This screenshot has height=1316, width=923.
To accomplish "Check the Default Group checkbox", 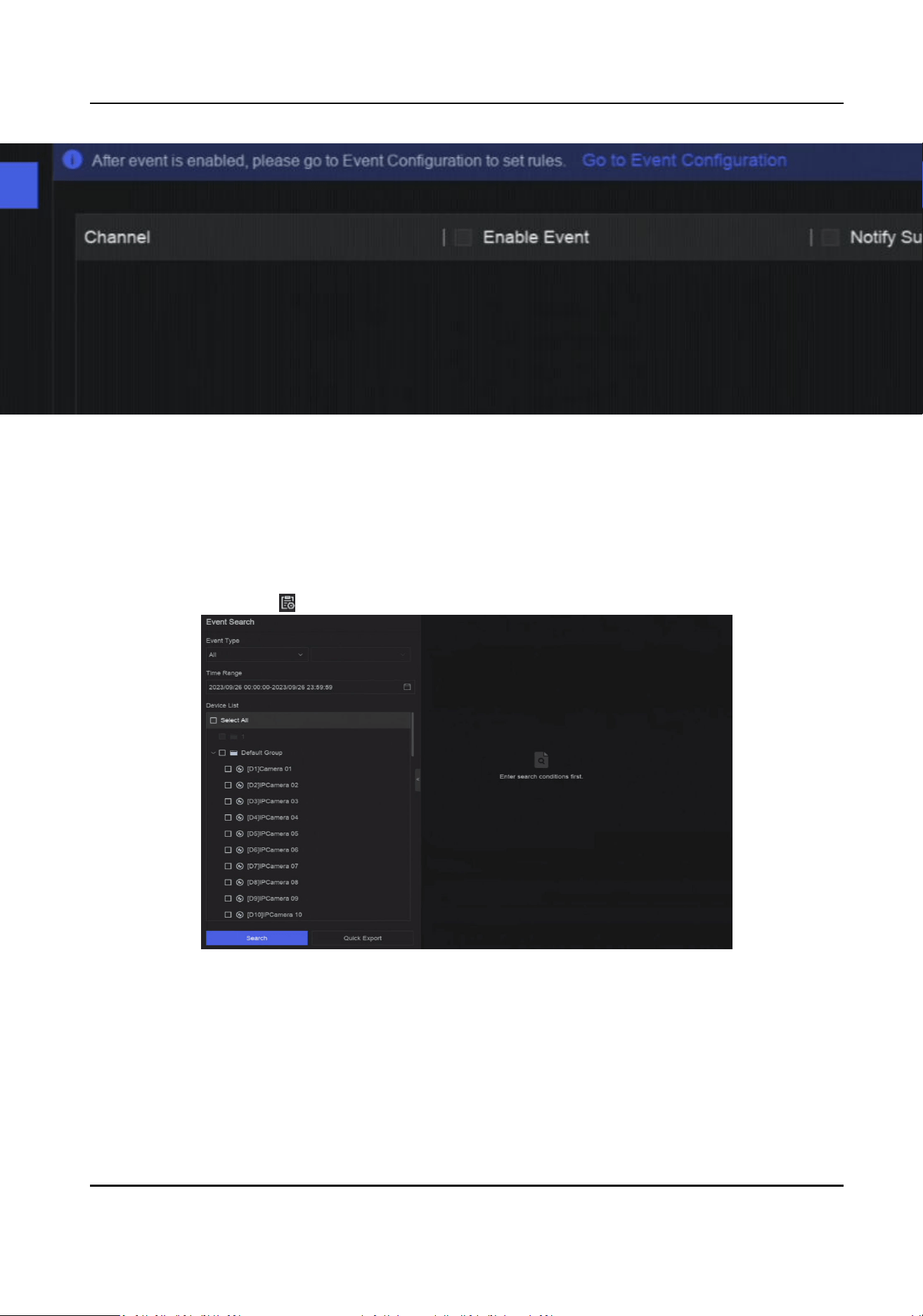I will pos(223,753).
